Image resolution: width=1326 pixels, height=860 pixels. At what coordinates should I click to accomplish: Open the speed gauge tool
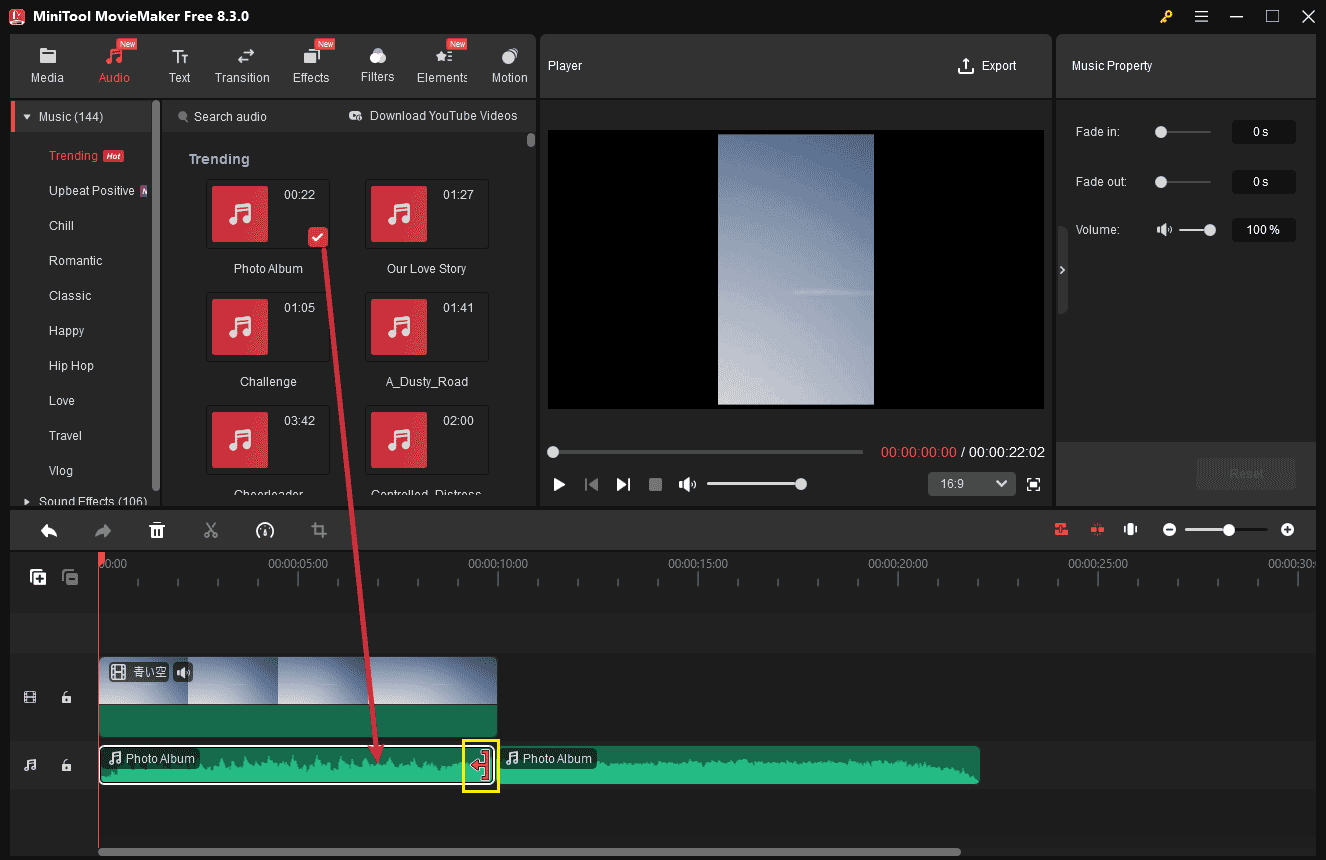(265, 530)
